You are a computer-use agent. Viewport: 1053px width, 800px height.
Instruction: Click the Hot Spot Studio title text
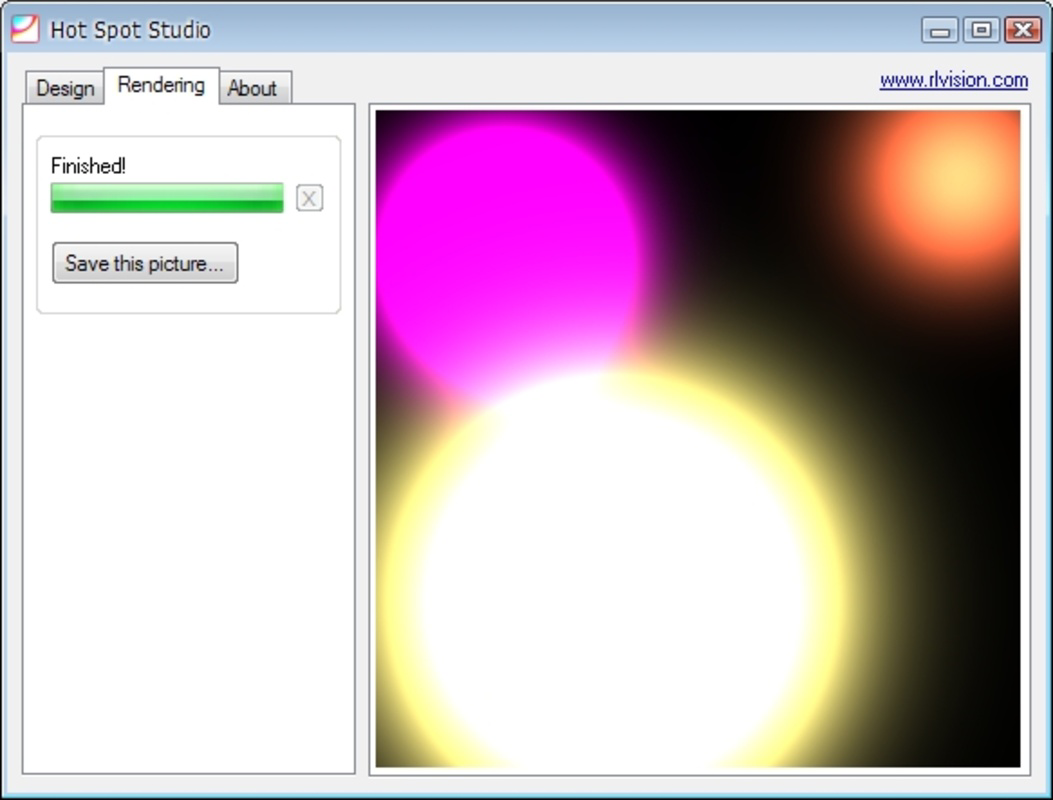(x=128, y=30)
